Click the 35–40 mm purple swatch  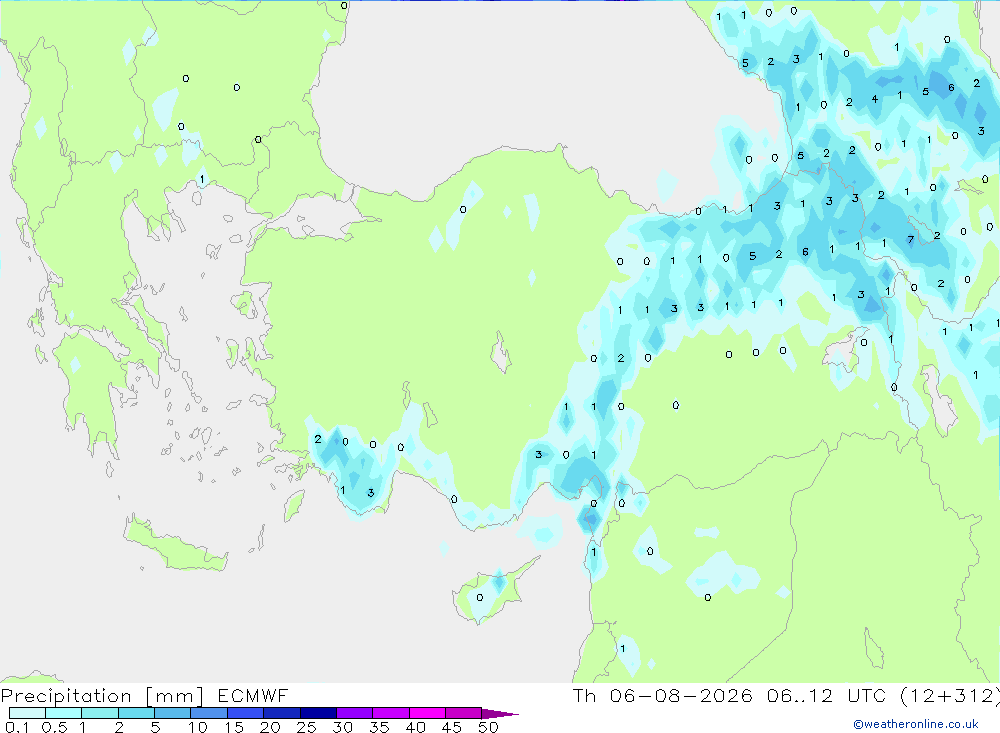click(x=390, y=713)
